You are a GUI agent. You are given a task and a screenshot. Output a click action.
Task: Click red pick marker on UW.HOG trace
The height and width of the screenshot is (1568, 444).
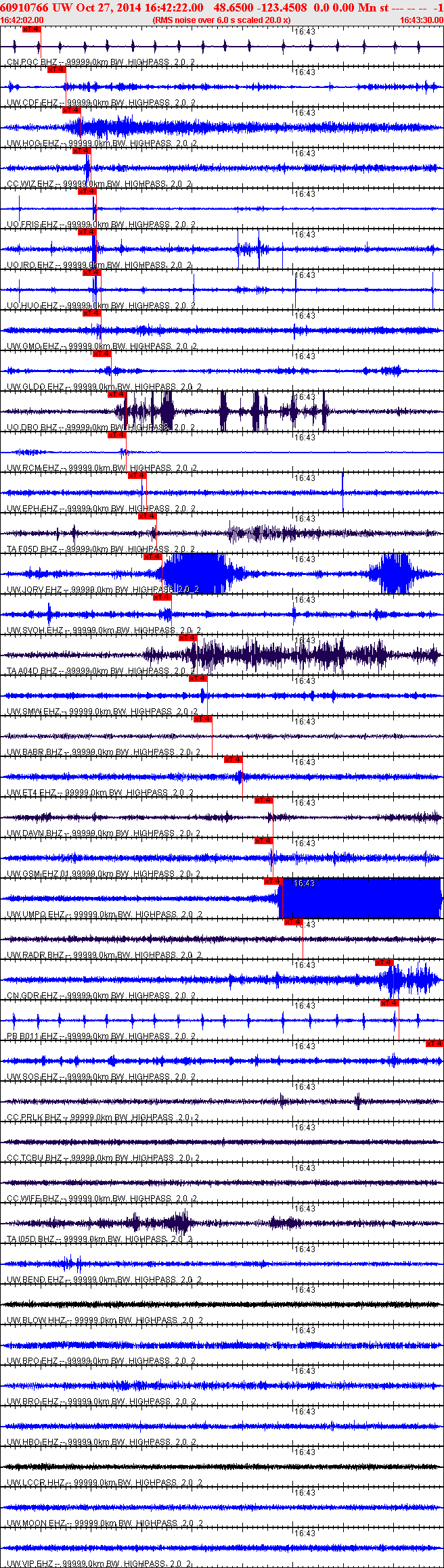(x=72, y=110)
